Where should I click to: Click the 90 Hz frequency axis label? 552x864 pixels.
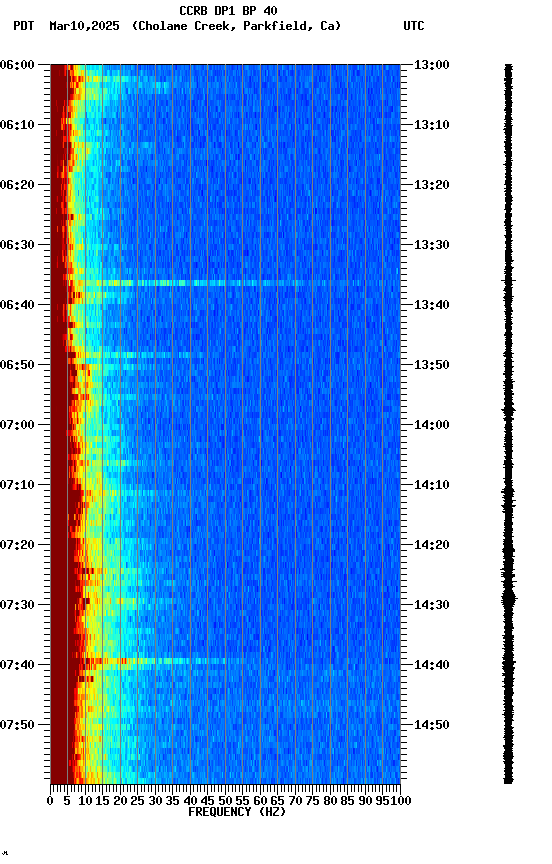pyautogui.click(x=365, y=801)
